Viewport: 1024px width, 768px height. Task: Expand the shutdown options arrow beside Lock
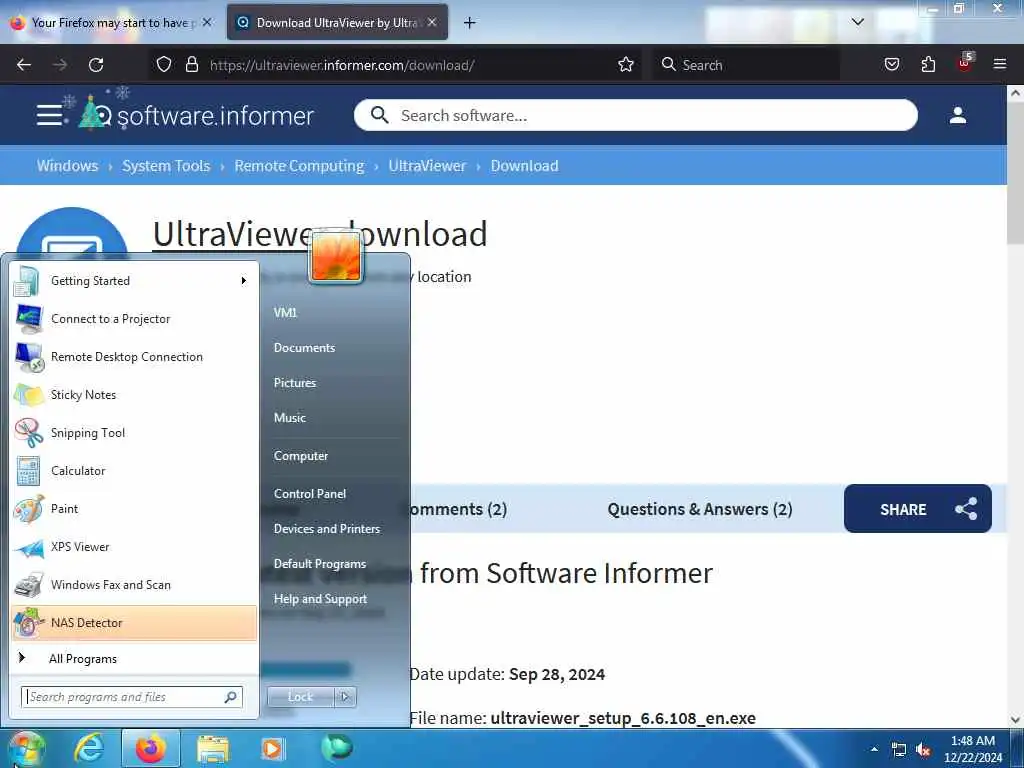pyautogui.click(x=345, y=697)
